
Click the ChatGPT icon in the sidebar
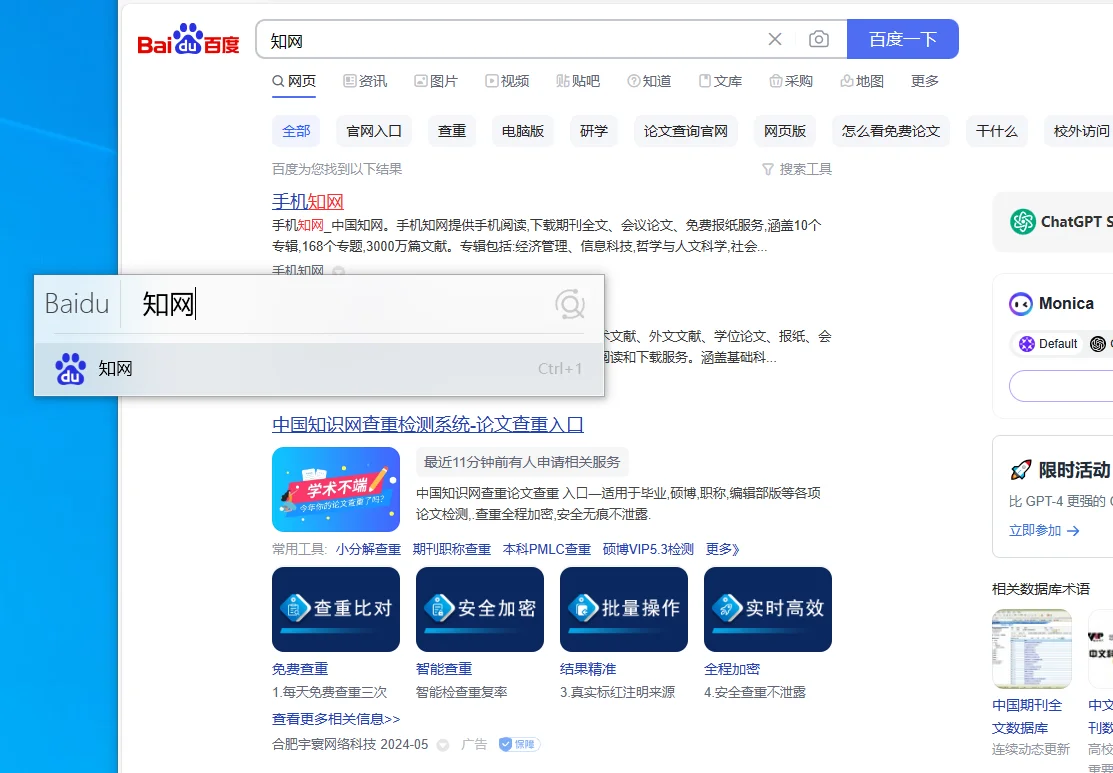coord(1023,221)
